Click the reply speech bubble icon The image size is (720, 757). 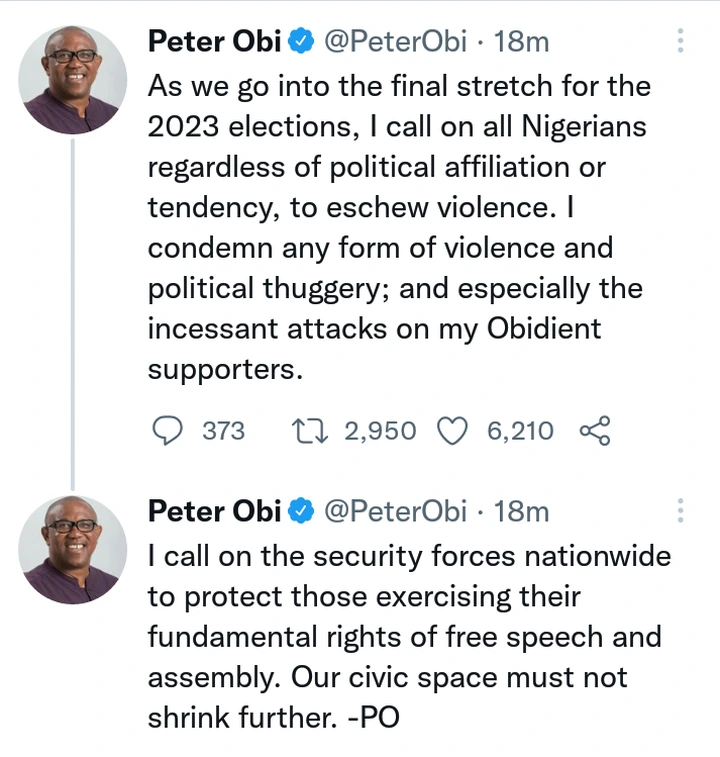(x=167, y=431)
